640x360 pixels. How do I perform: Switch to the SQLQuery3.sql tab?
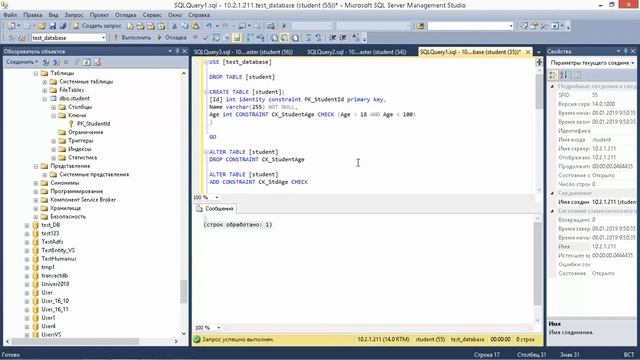tap(243, 52)
